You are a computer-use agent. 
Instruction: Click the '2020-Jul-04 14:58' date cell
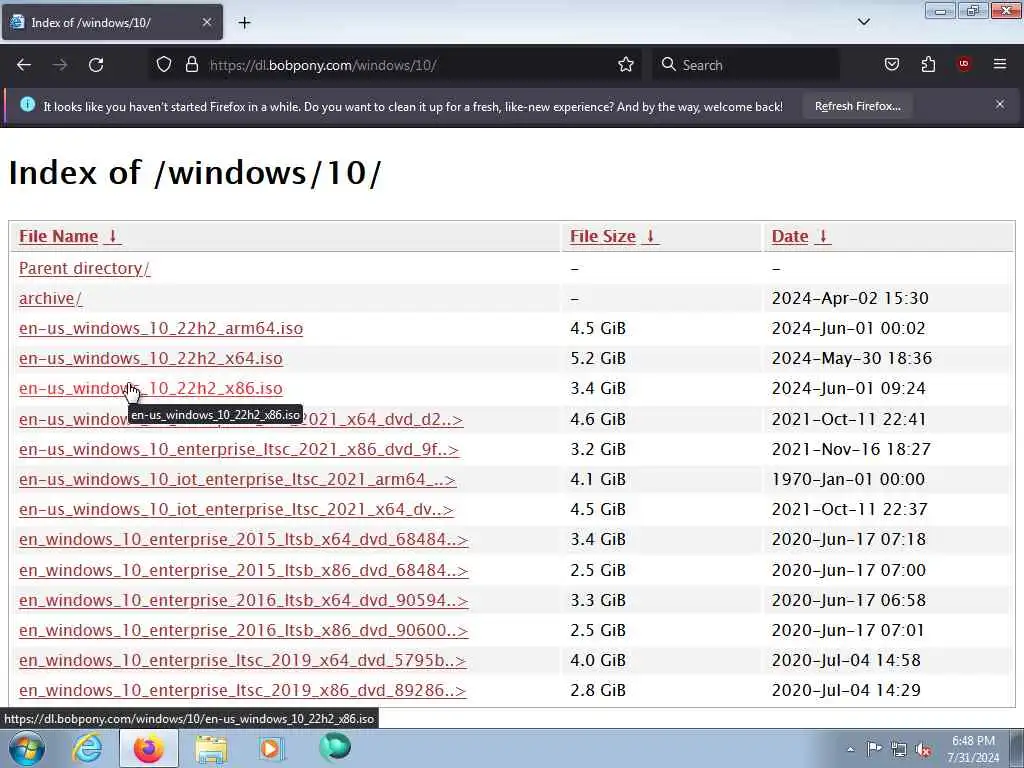(x=846, y=661)
